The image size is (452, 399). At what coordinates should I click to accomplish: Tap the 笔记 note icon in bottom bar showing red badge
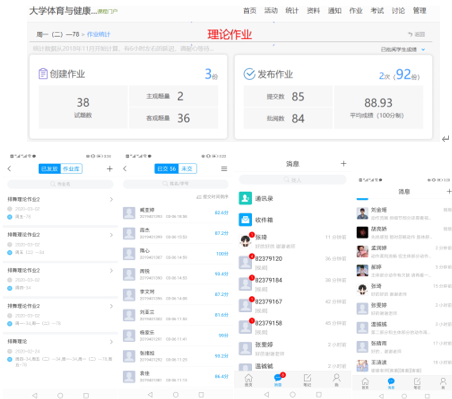click(x=307, y=380)
